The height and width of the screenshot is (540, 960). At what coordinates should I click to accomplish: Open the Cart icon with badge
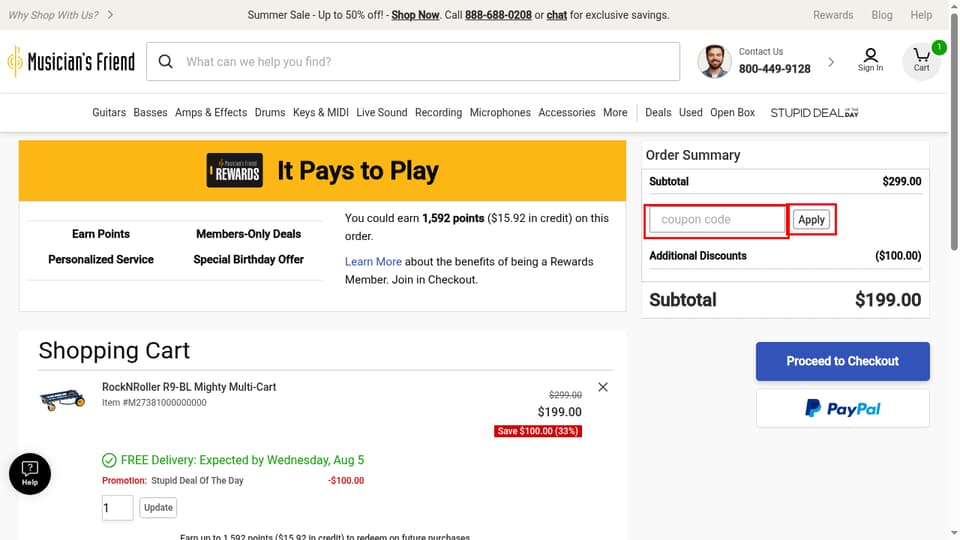[921, 60]
